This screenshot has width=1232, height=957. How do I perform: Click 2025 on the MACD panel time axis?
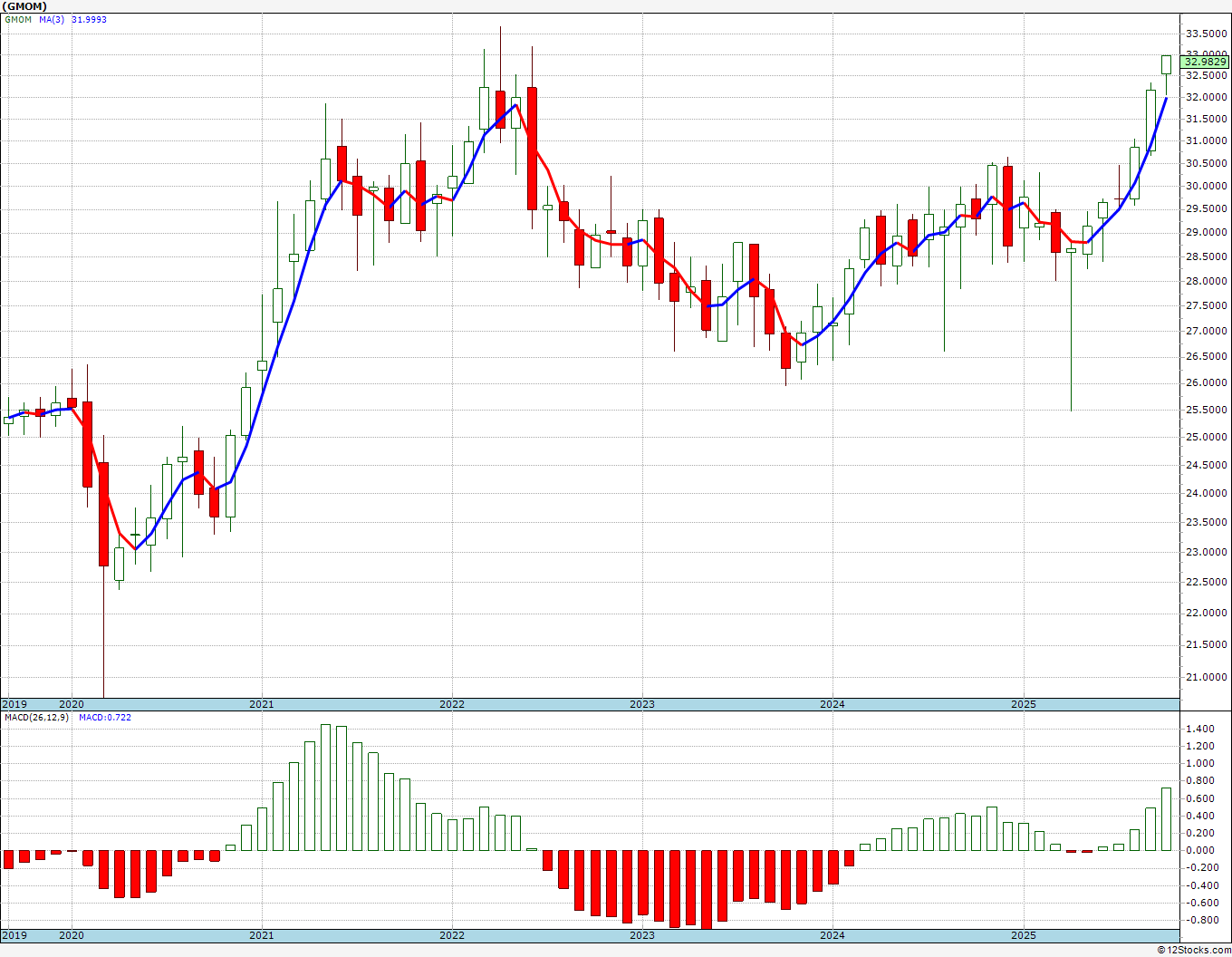[x=1023, y=935]
